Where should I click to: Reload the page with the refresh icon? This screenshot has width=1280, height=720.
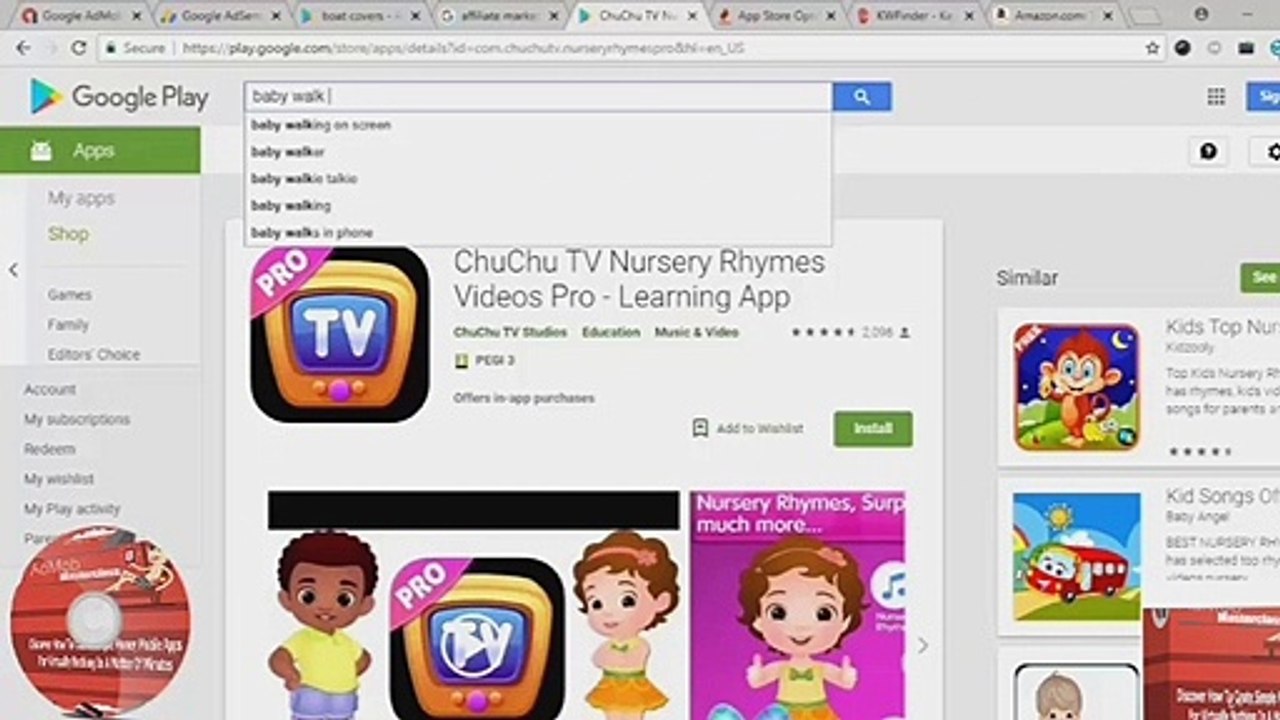coord(79,48)
